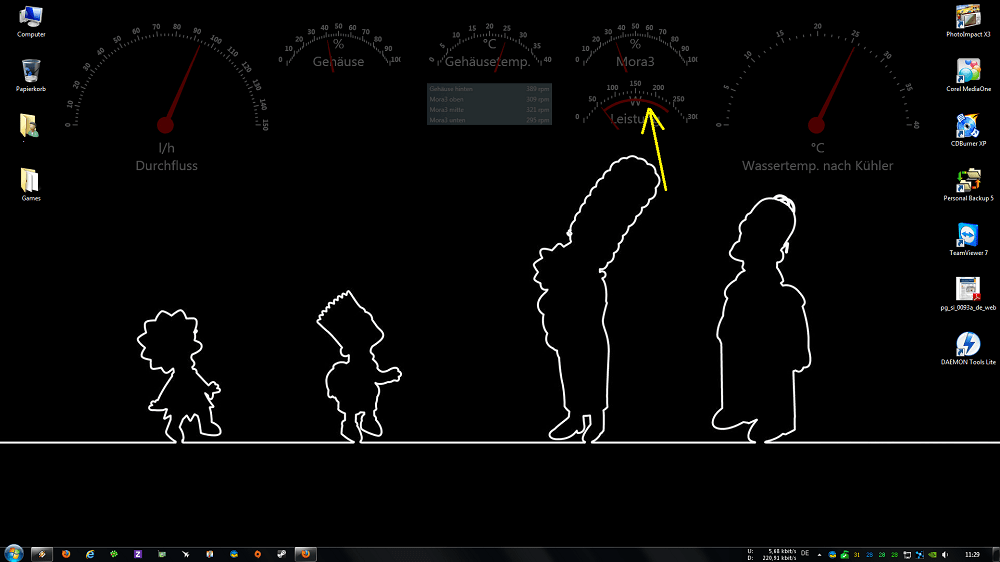
Task: Open the Games folder icon
Action: coord(31,184)
